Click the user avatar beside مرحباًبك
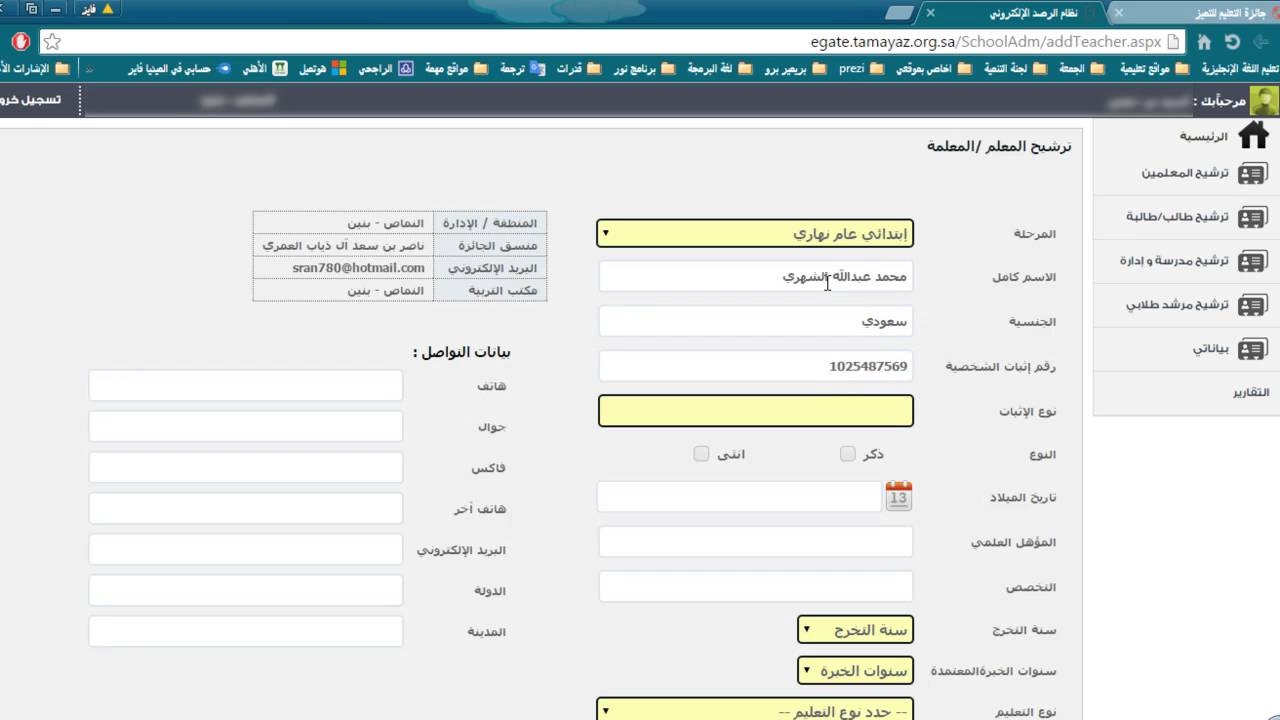Viewport: 1280px width, 720px height. 1264,101
